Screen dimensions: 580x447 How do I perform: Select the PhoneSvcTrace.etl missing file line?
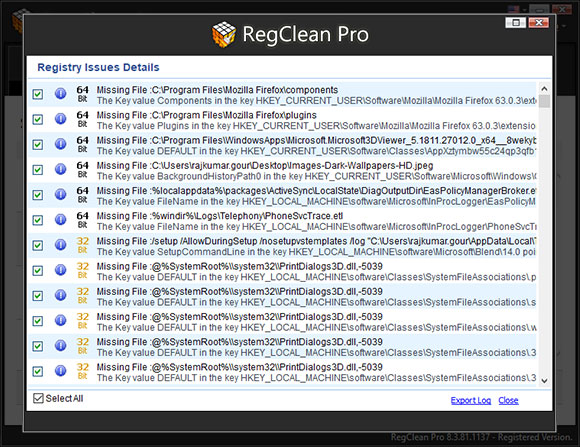[x=220, y=216]
